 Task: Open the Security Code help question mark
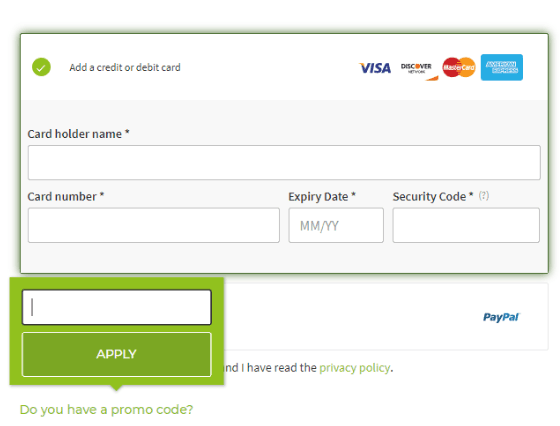(484, 195)
